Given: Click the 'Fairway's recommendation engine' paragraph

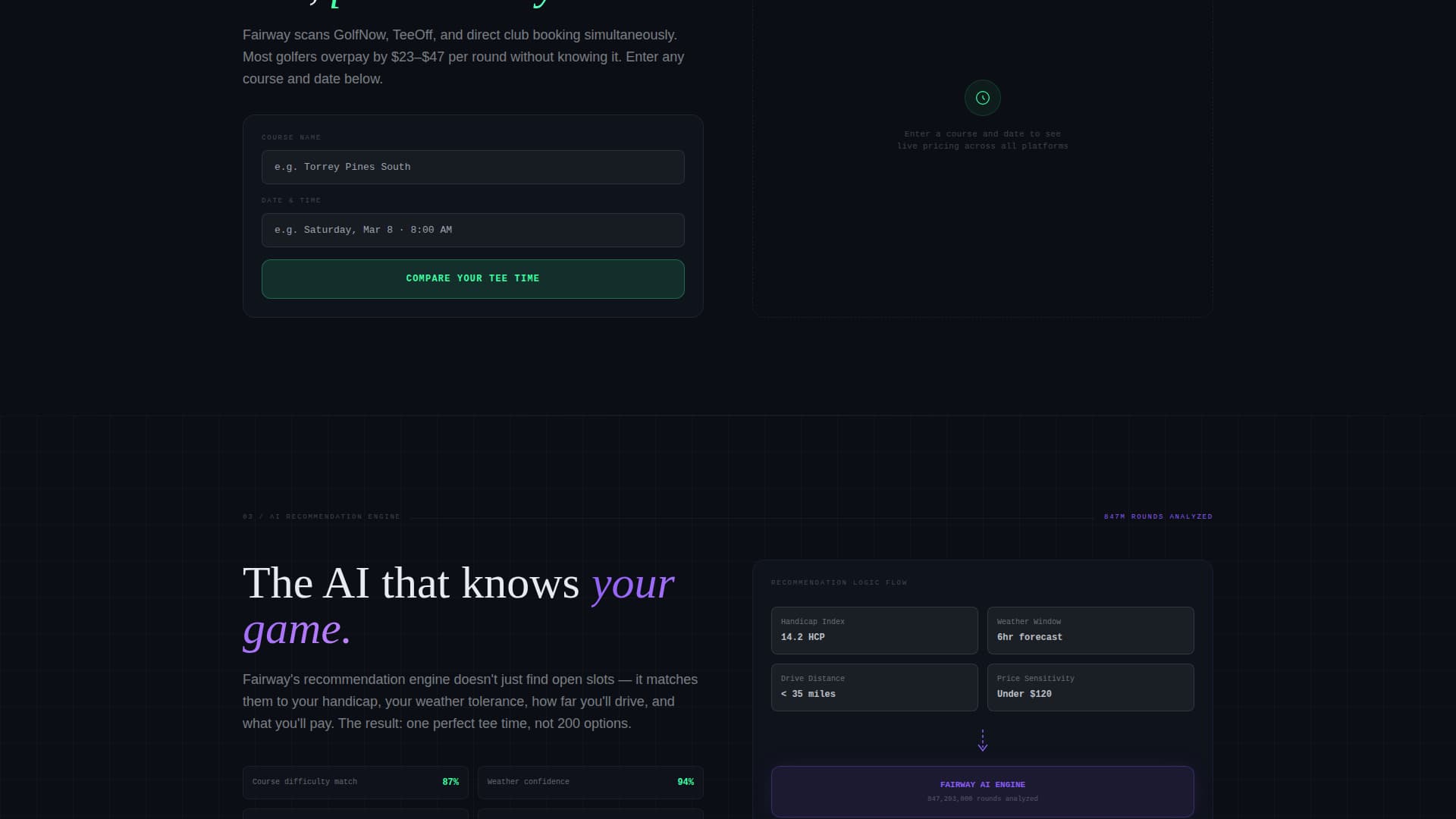Looking at the screenshot, I should coord(470,701).
